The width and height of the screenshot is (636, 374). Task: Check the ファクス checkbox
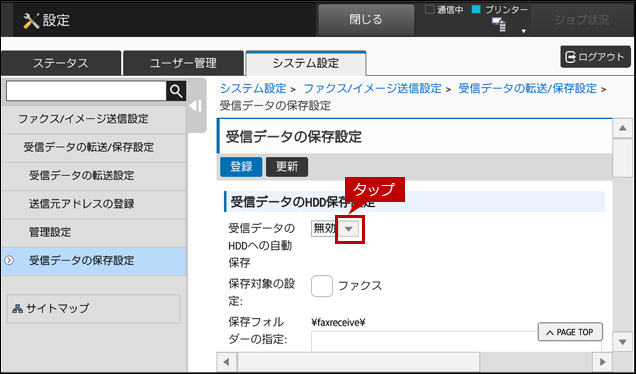point(322,286)
